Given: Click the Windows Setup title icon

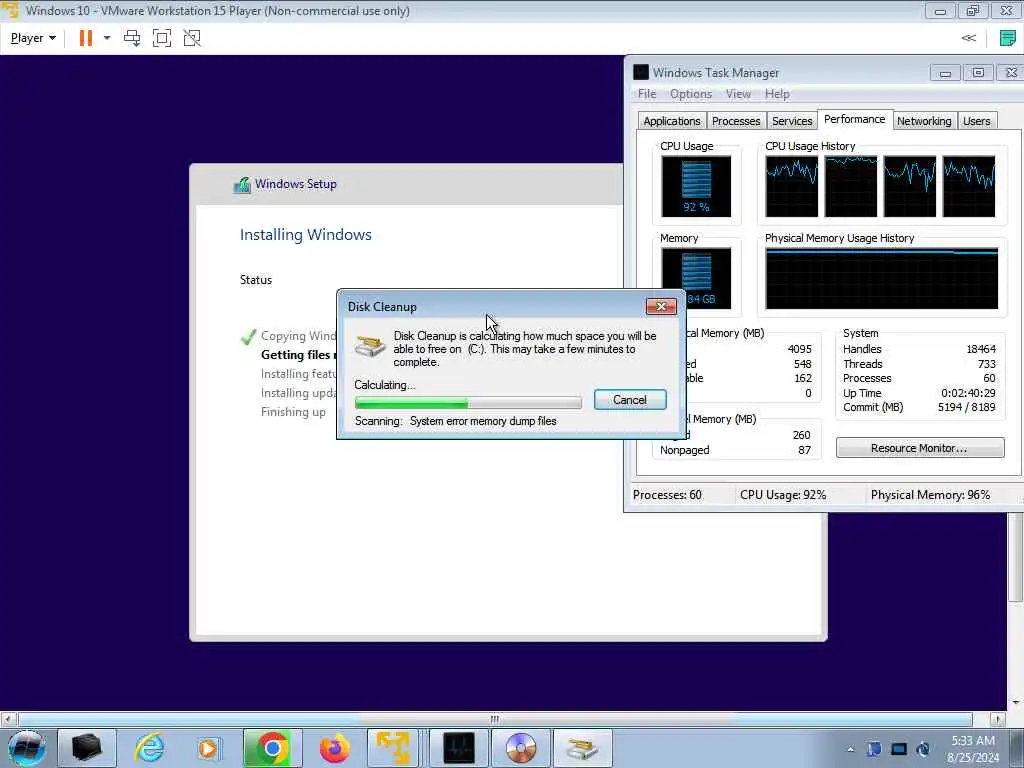Looking at the screenshot, I should click(x=242, y=185).
